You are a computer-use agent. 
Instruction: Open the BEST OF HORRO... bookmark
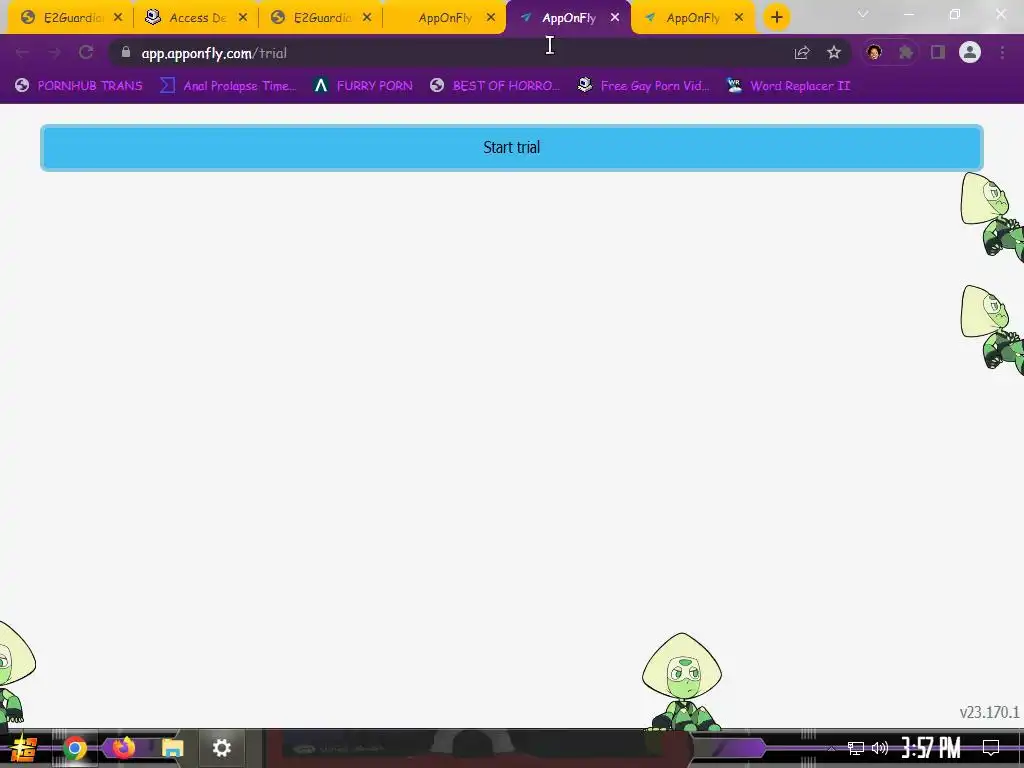[x=495, y=86]
